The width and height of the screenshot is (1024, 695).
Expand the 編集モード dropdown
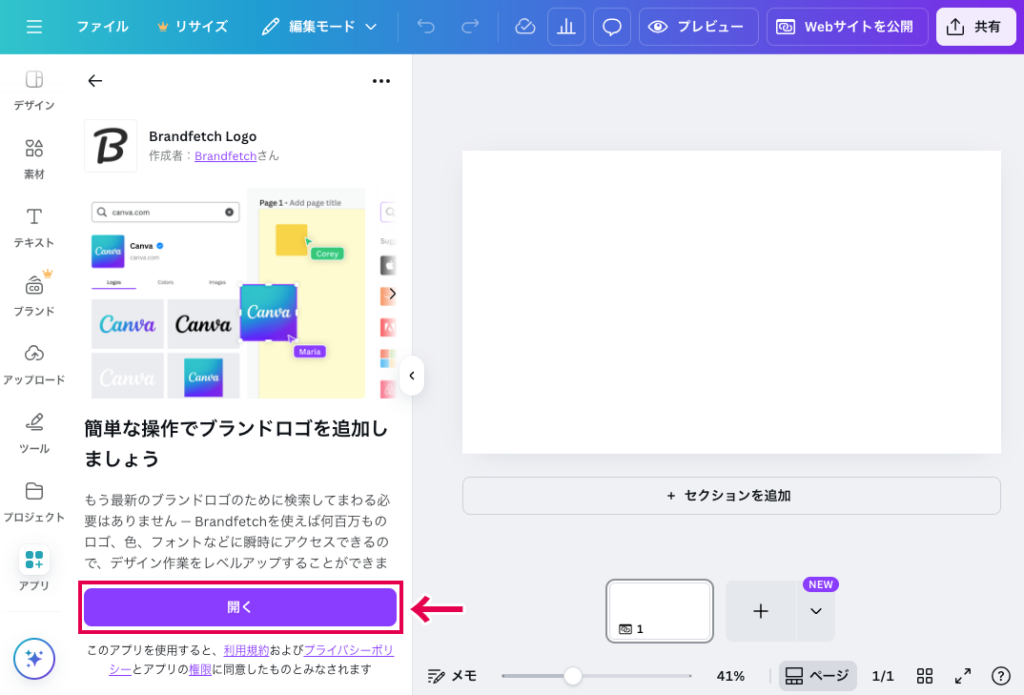319,27
